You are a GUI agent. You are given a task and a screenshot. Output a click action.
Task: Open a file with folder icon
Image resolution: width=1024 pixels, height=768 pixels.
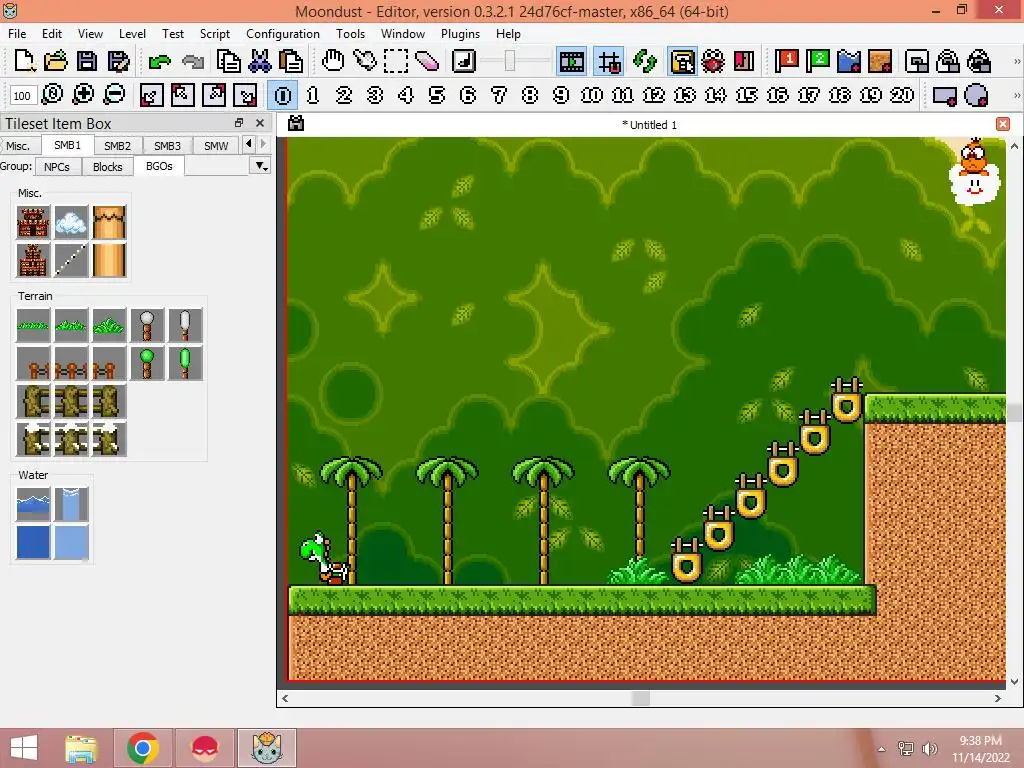(x=56, y=61)
